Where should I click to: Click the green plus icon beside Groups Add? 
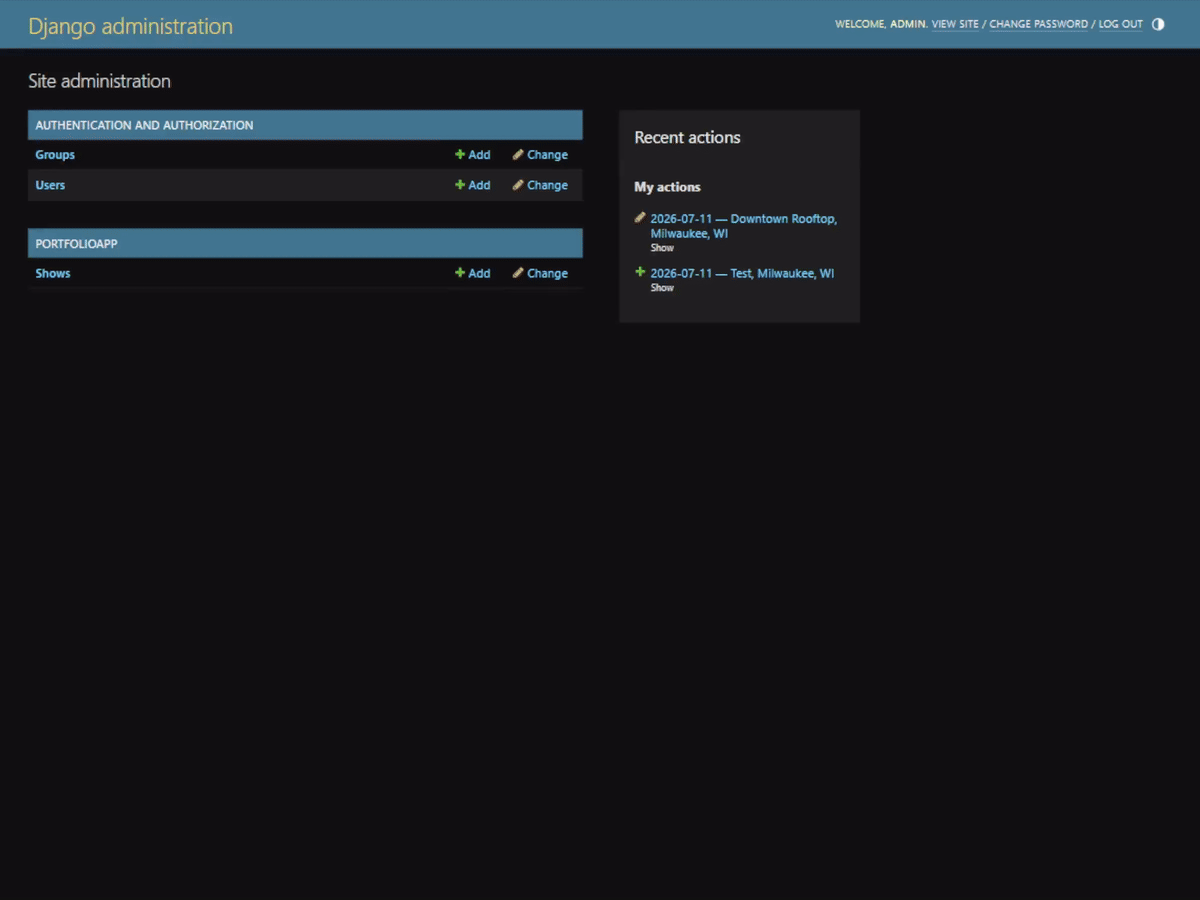coord(460,155)
